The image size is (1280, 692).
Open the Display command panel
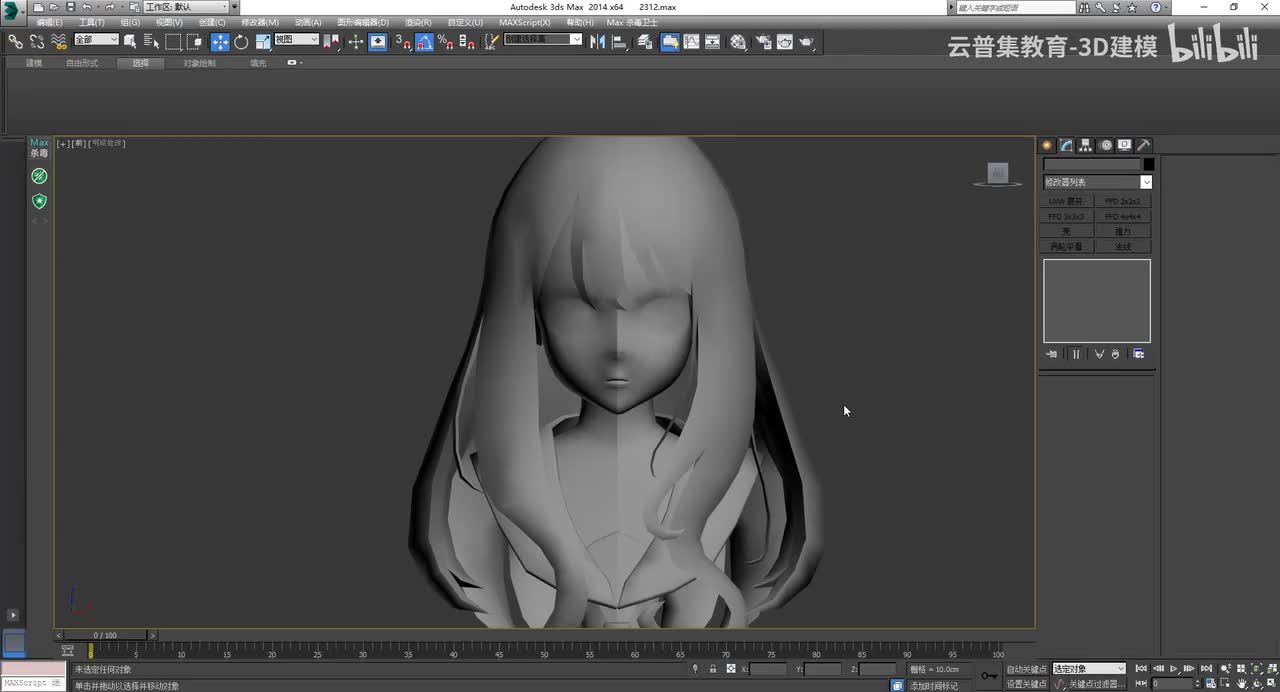(1125, 145)
